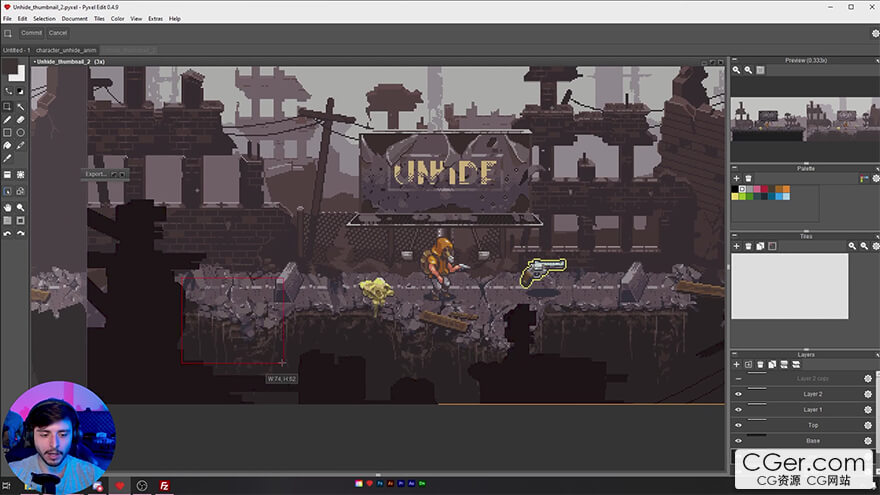This screenshot has width=880, height=495.
Task: Hide Layer 2 with its eye icon
Action: 738,395
